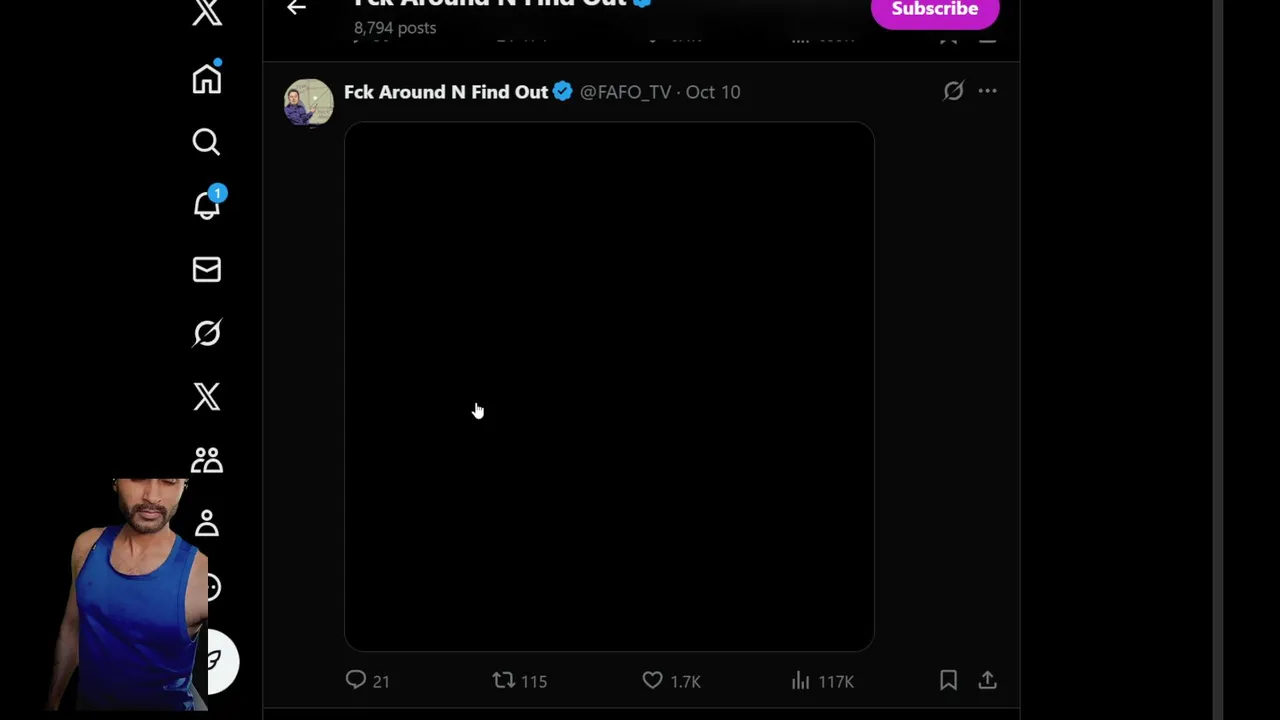Go back with the header arrow
Screen dimensions: 1280x720
coord(296,8)
